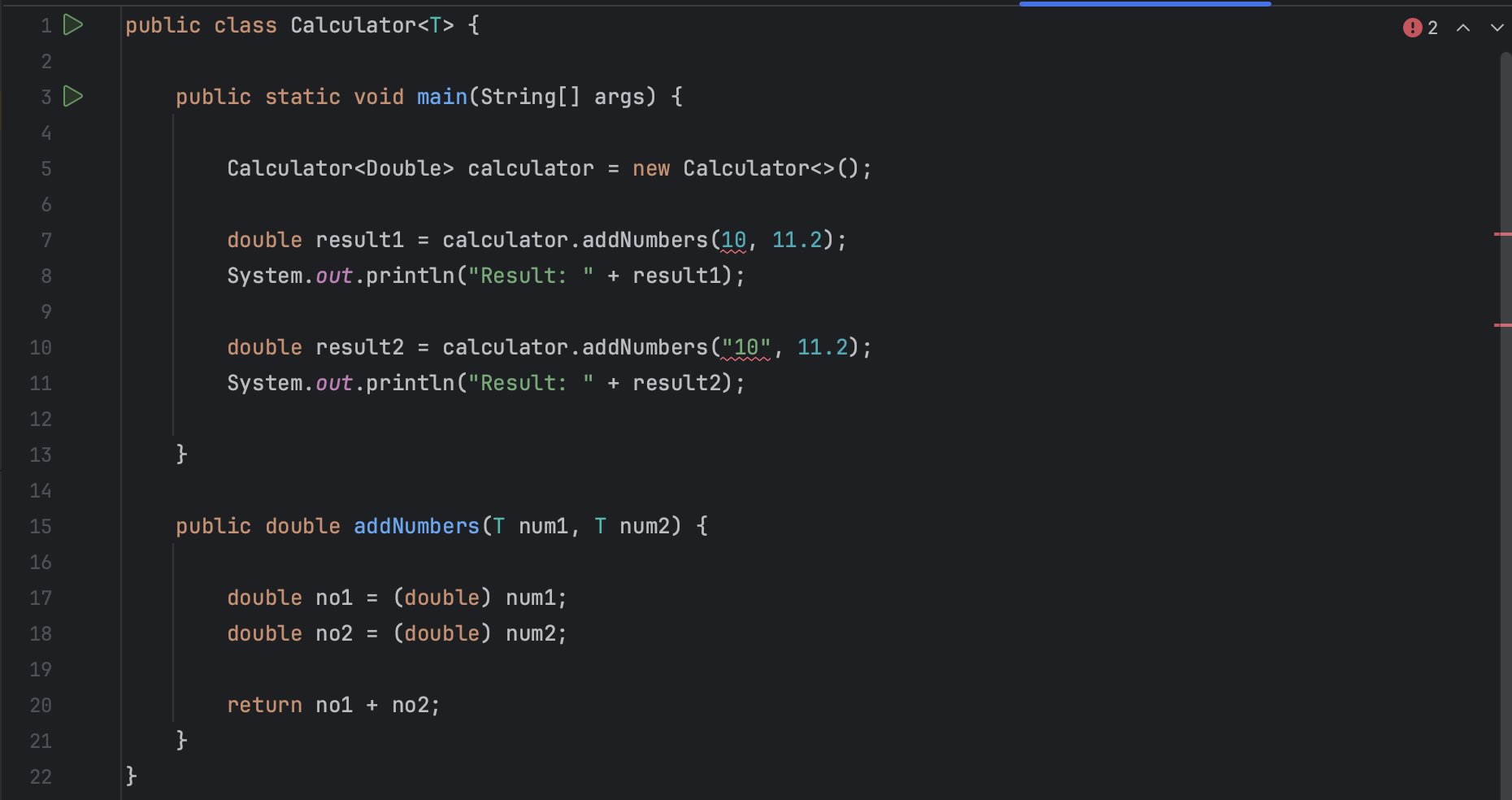The height and width of the screenshot is (800, 1512).
Task: Select the addNumbers method name on line 15
Action: [415, 526]
